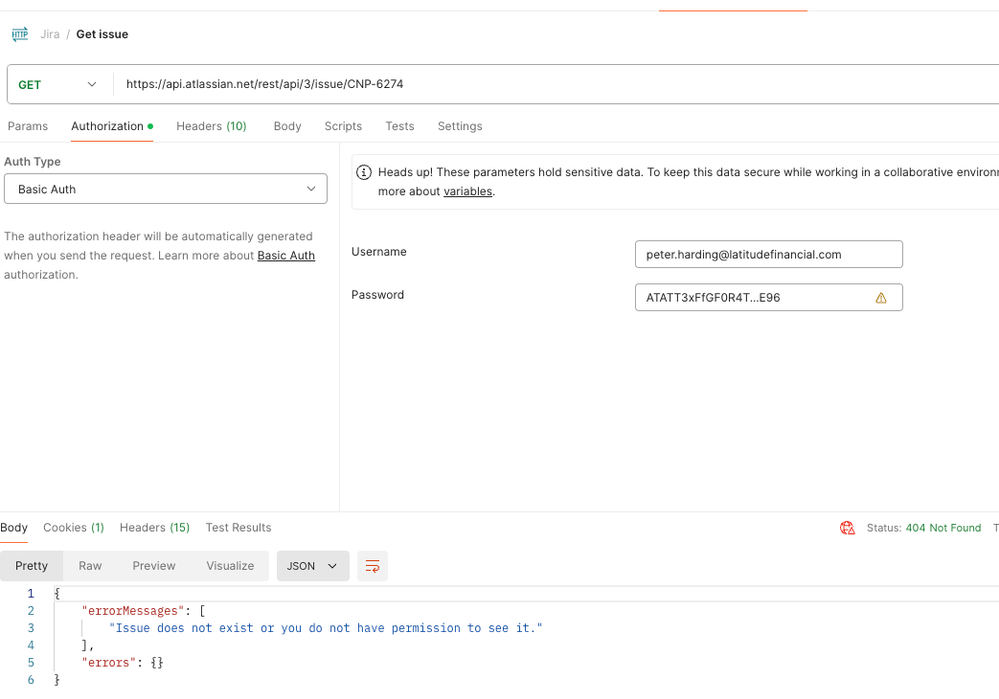Click line number 1 in response gutter
Viewport: 999px width, 699px height.
pos(31,593)
